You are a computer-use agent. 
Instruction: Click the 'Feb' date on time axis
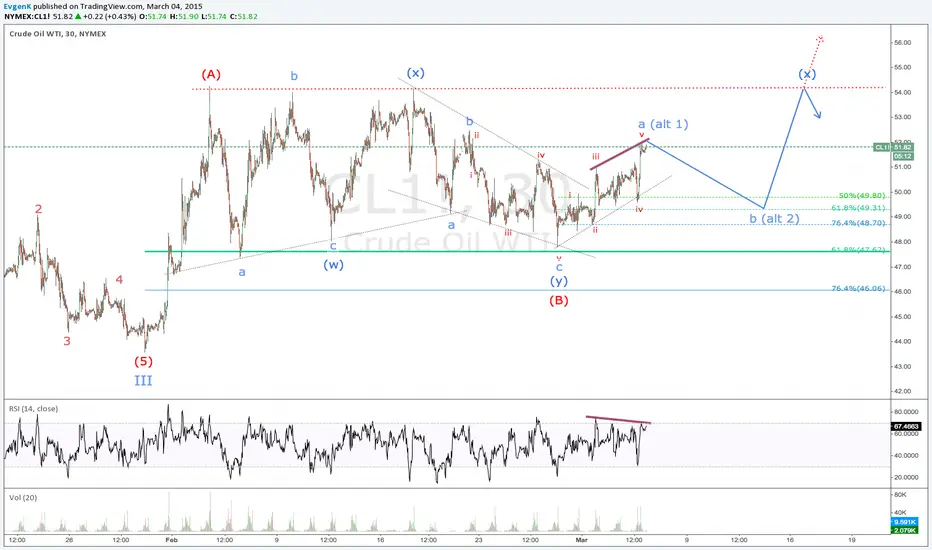coord(172,540)
